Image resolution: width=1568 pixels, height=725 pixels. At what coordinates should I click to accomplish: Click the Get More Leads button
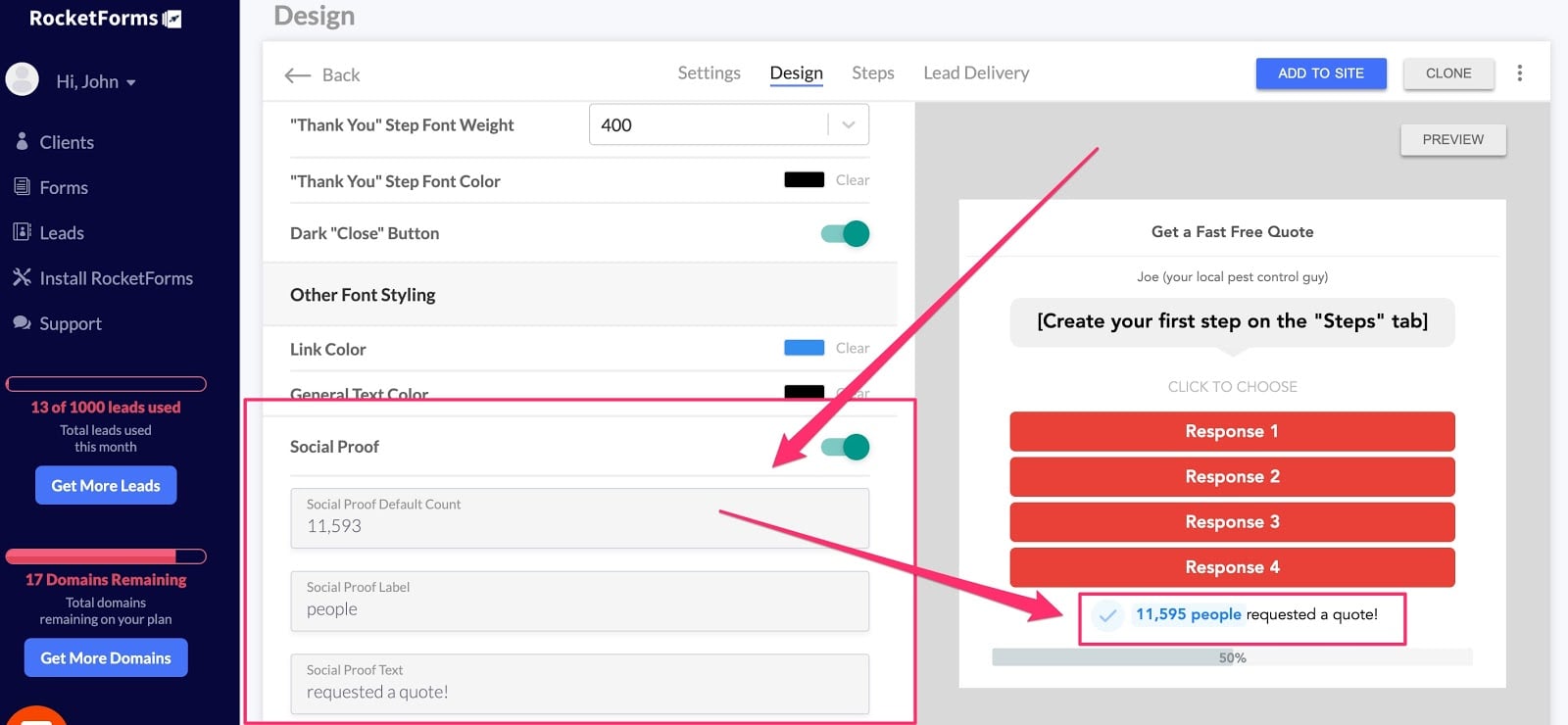[106, 485]
